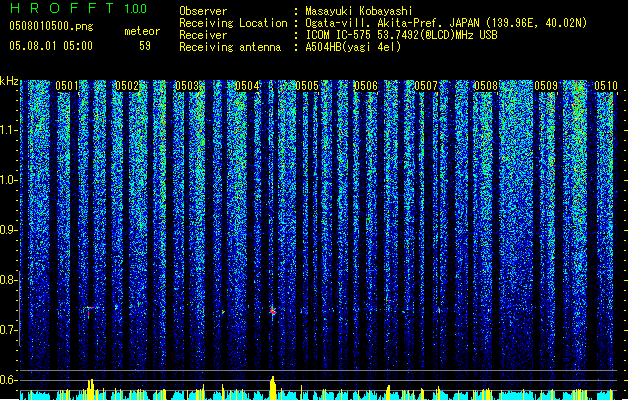Click the 1.0 kHz axis tick label
The image size is (629, 400).
click(x=9, y=180)
